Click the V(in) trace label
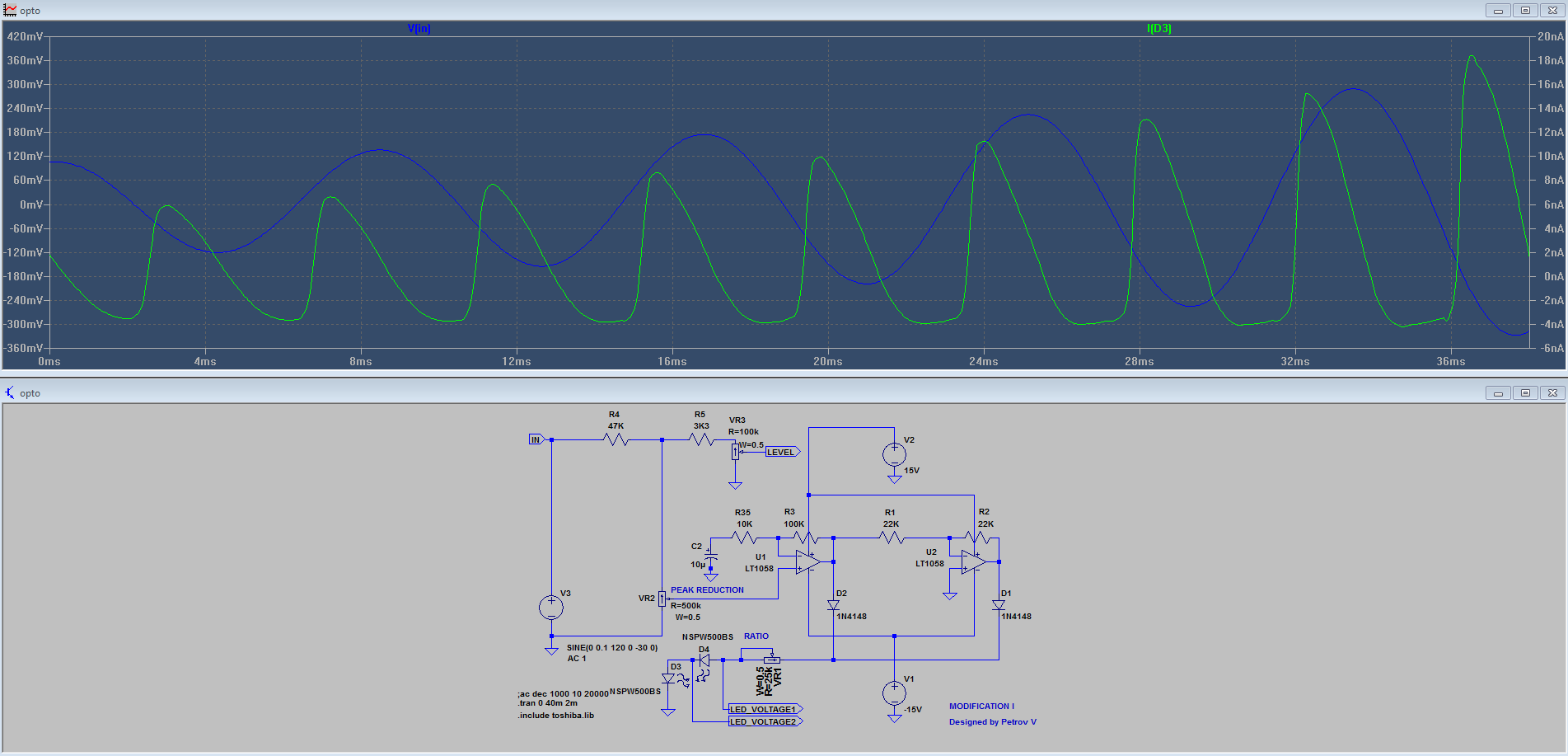 [x=419, y=28]
